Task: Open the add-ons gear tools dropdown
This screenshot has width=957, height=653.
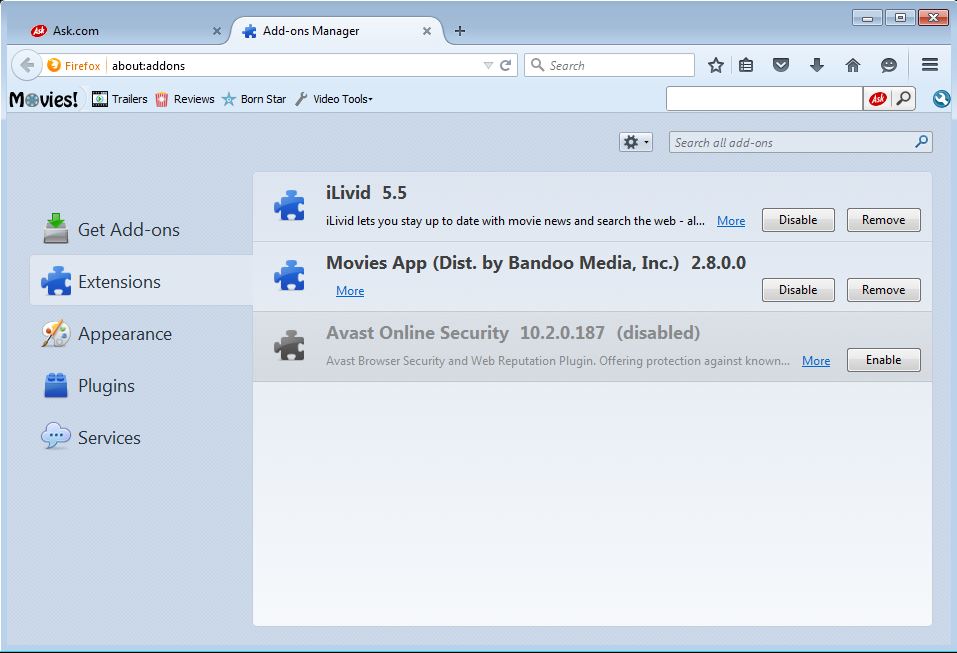Action: click(636, 142)
